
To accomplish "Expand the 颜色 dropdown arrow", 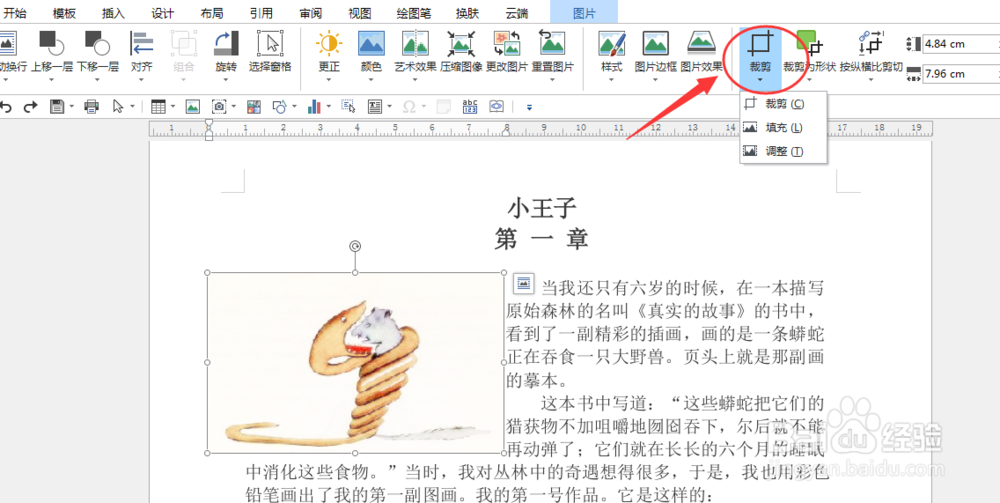I will pos(371,80).
